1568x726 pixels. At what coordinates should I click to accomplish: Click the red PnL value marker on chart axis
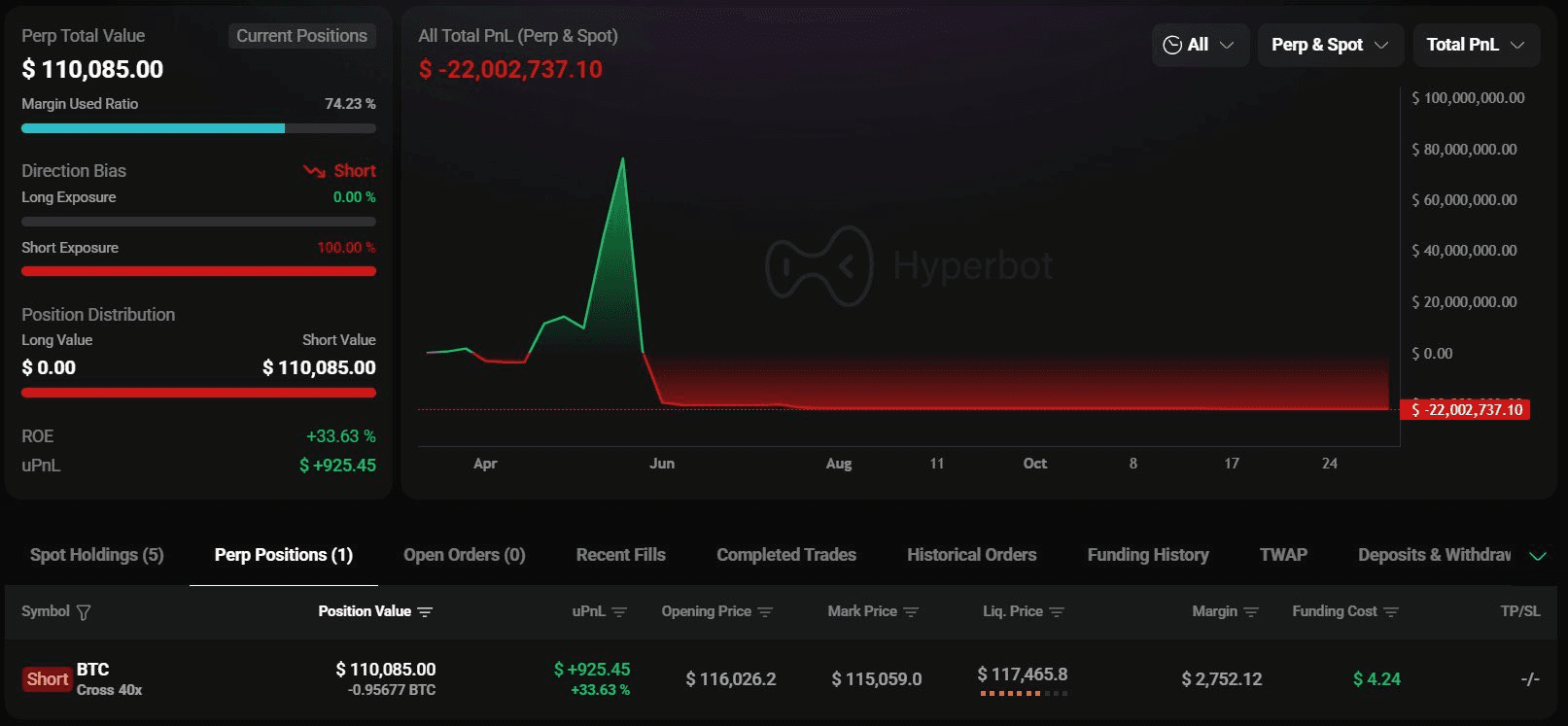pos(1466,410)
